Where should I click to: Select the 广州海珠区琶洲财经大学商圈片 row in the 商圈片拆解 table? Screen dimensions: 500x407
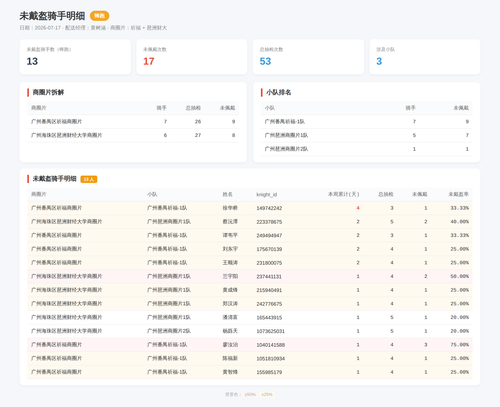pyautogui.click(x=133, y=135)
